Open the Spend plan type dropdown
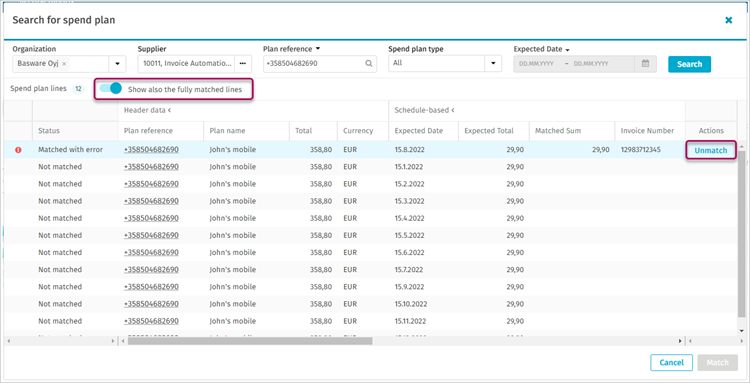 (x=493, y=64)
